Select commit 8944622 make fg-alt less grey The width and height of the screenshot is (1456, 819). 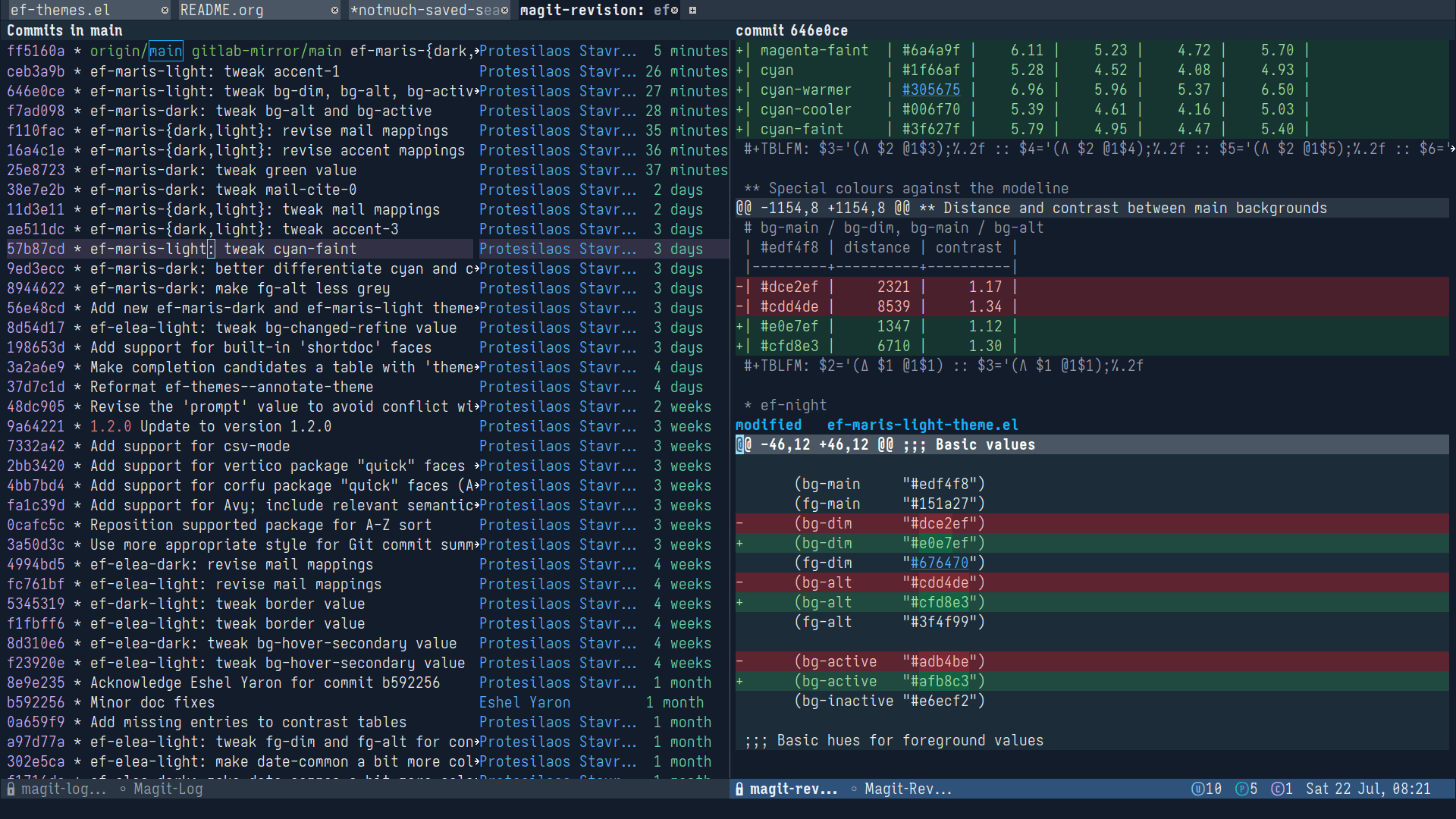[x=367, y=288]
